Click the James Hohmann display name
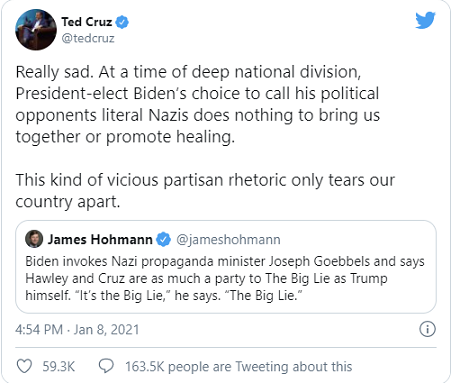This screenshot has height=383, width=451. [100, 239]
